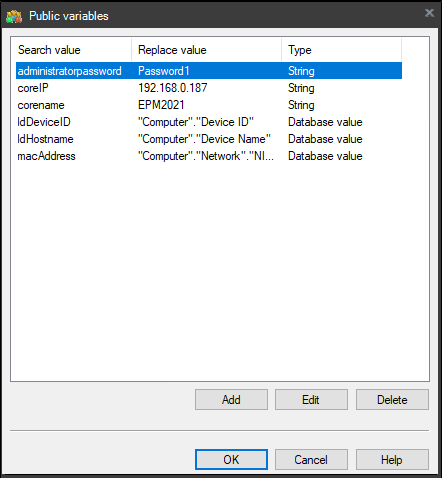Click the "Computer"."Network" truncated value
This screenshot has width=442, height=478.
[206, 156]
